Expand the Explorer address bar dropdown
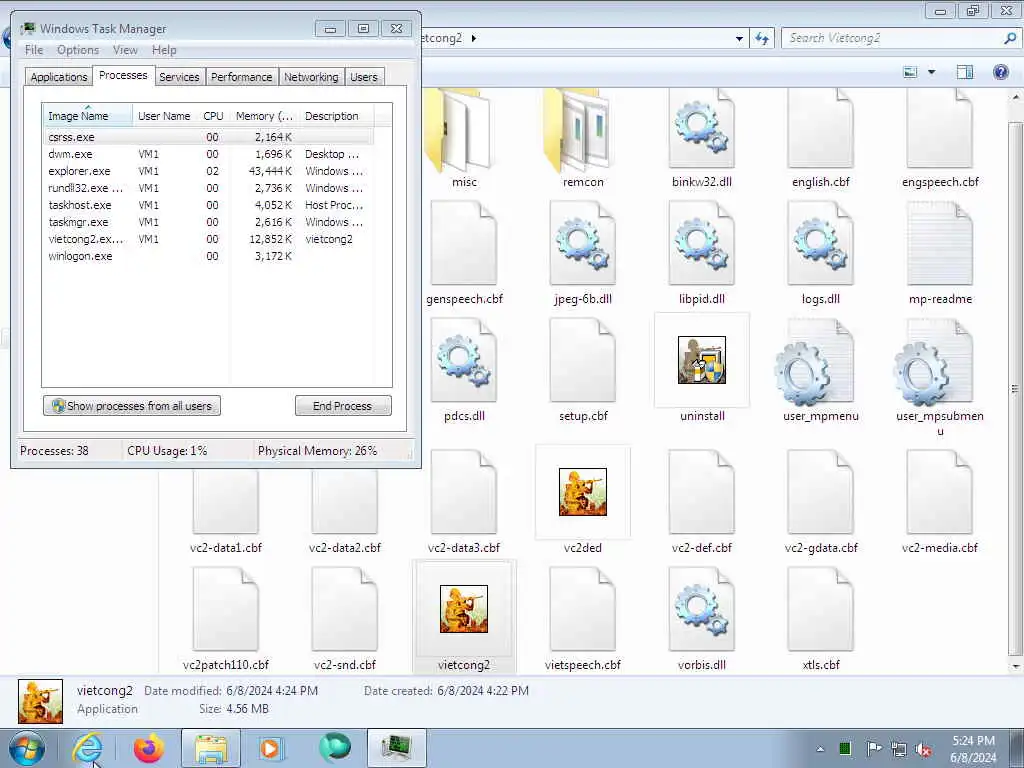This screenshot has height=768, width=1024. point(739,39)
